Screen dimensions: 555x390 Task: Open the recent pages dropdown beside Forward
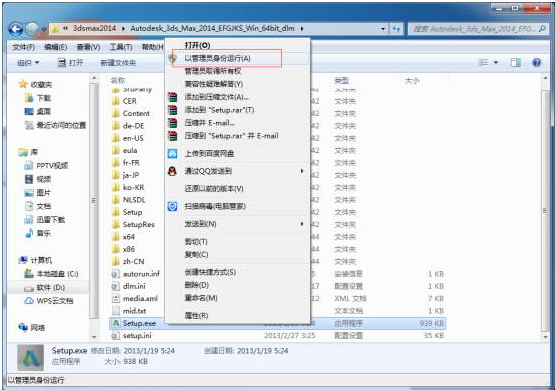tap(44, 29)
